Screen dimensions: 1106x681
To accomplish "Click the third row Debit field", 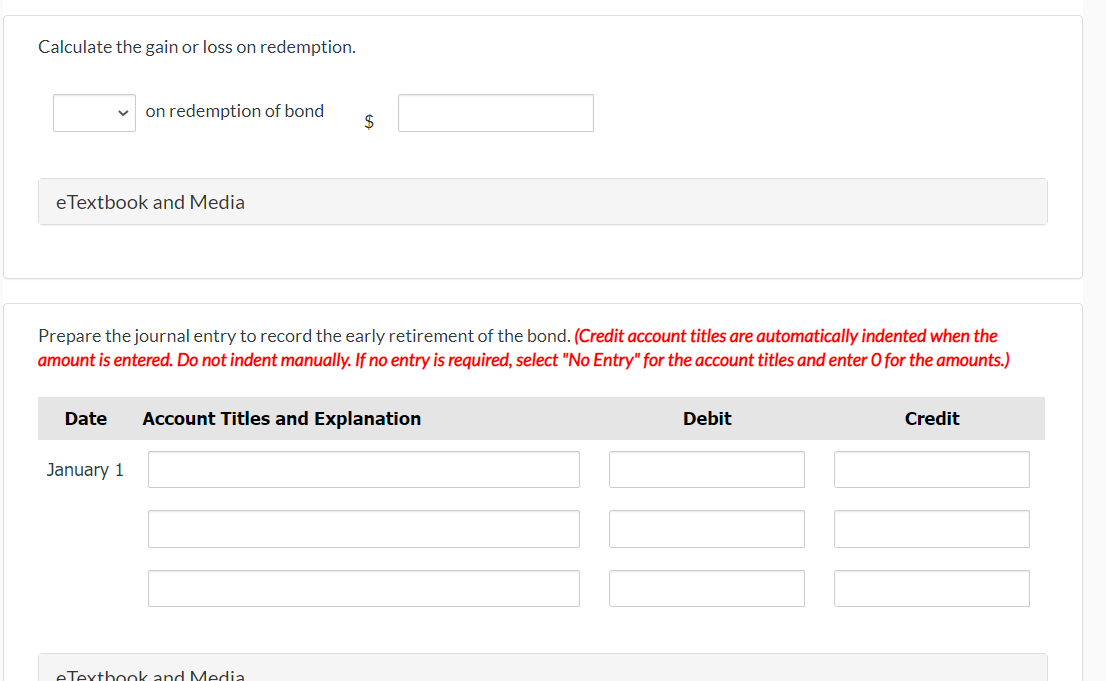I will [x=707, y=589].
